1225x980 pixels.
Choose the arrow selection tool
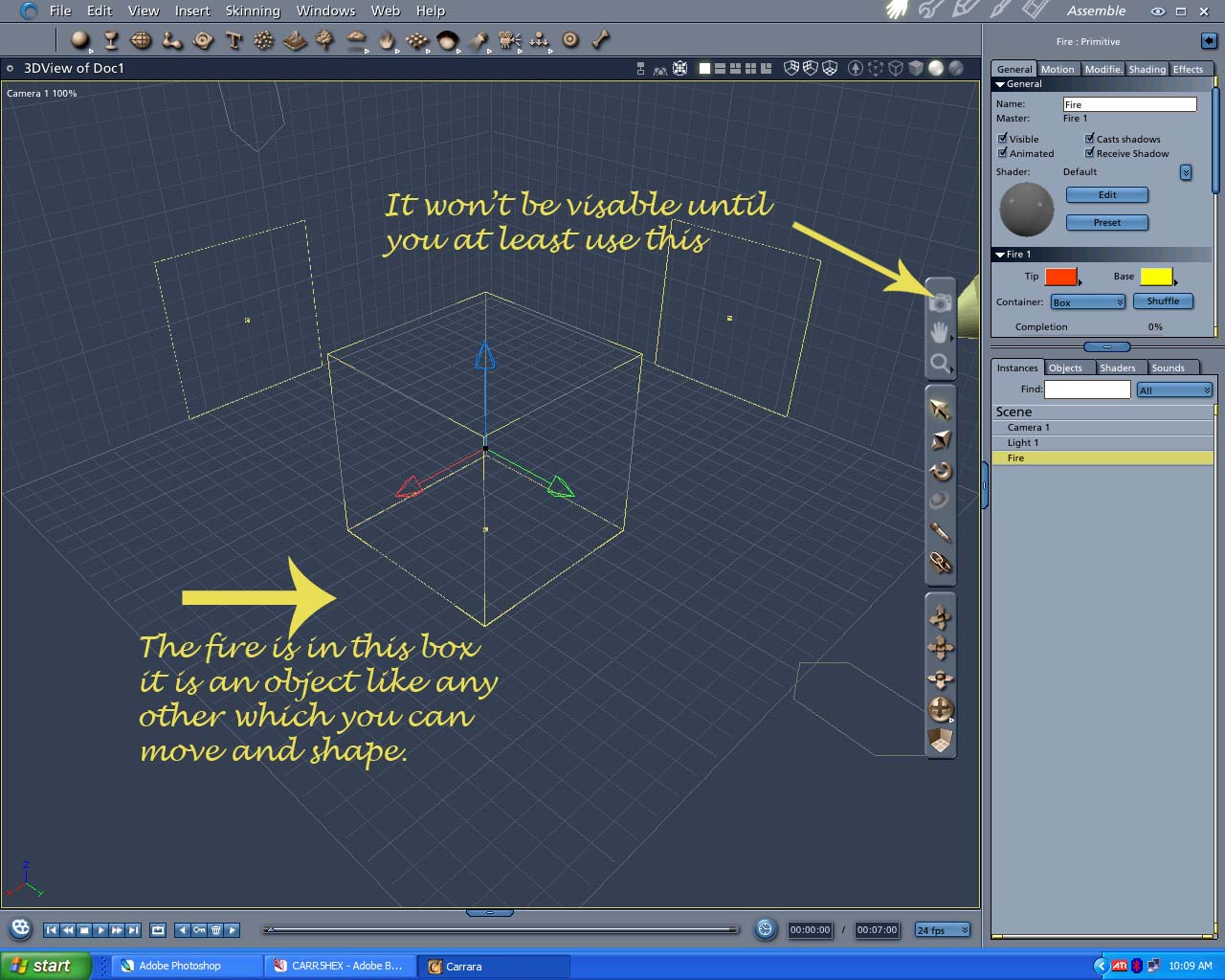click(941, 409)
